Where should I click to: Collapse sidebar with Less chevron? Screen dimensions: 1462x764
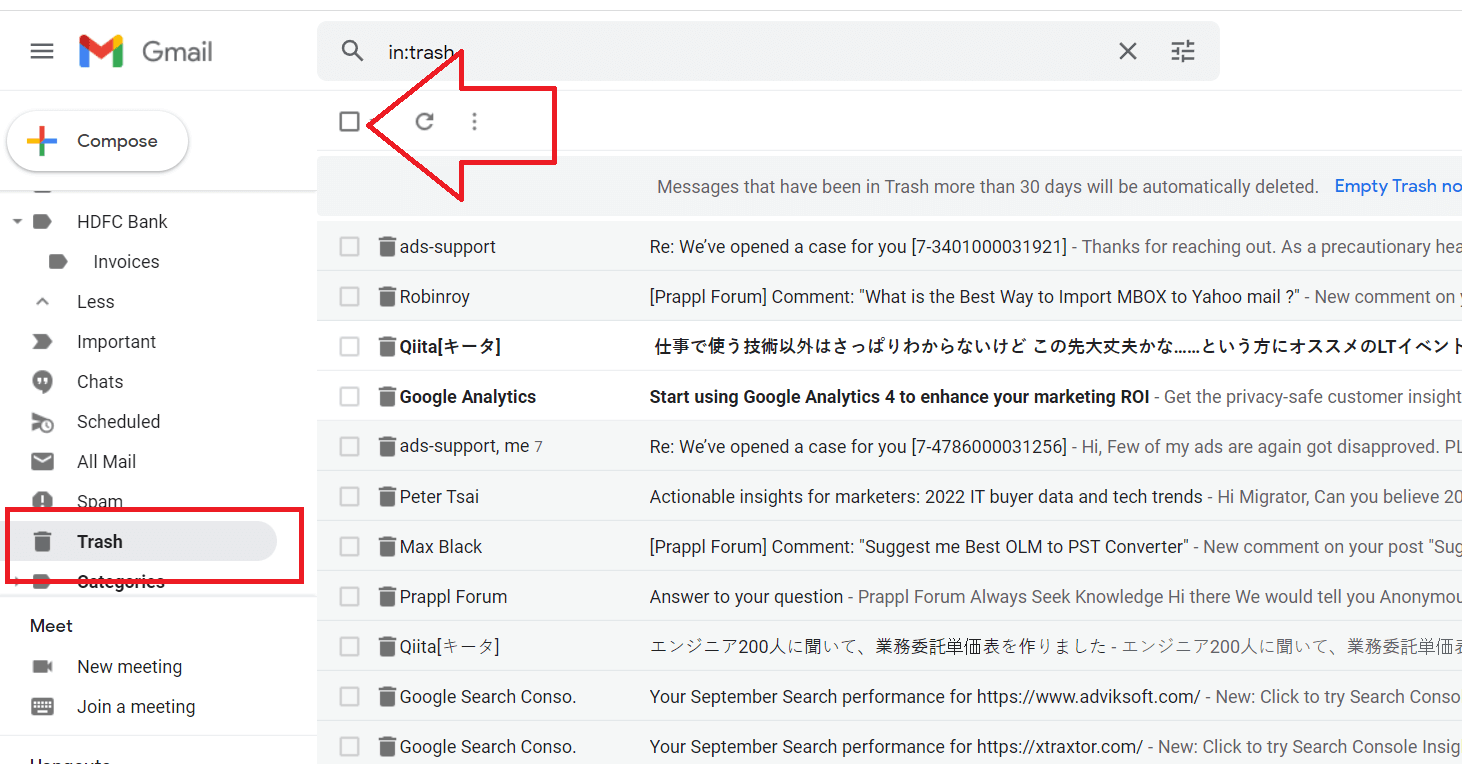click(42, 302)
